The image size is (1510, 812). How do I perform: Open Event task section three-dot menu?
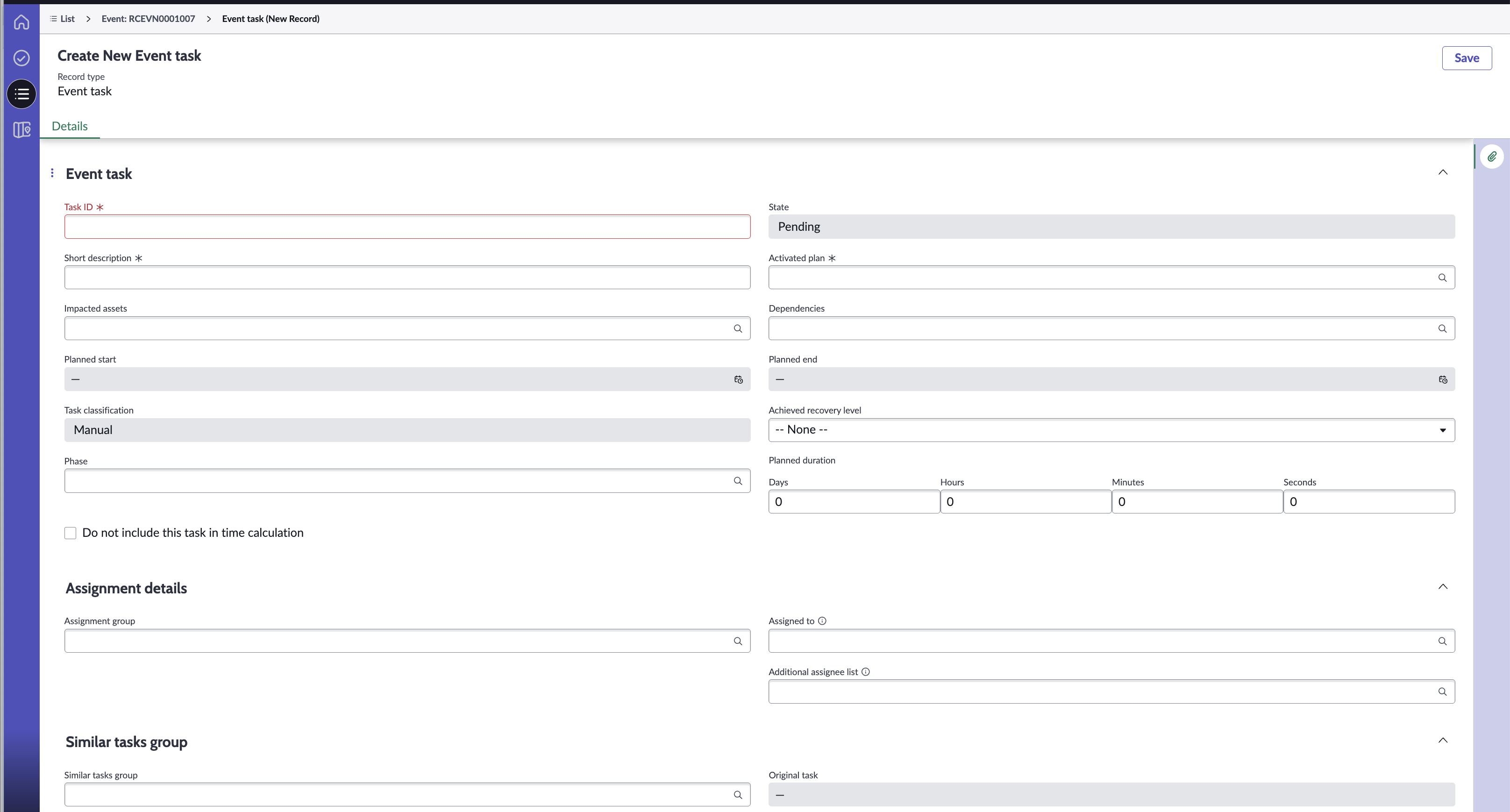(x=52, y=173)
